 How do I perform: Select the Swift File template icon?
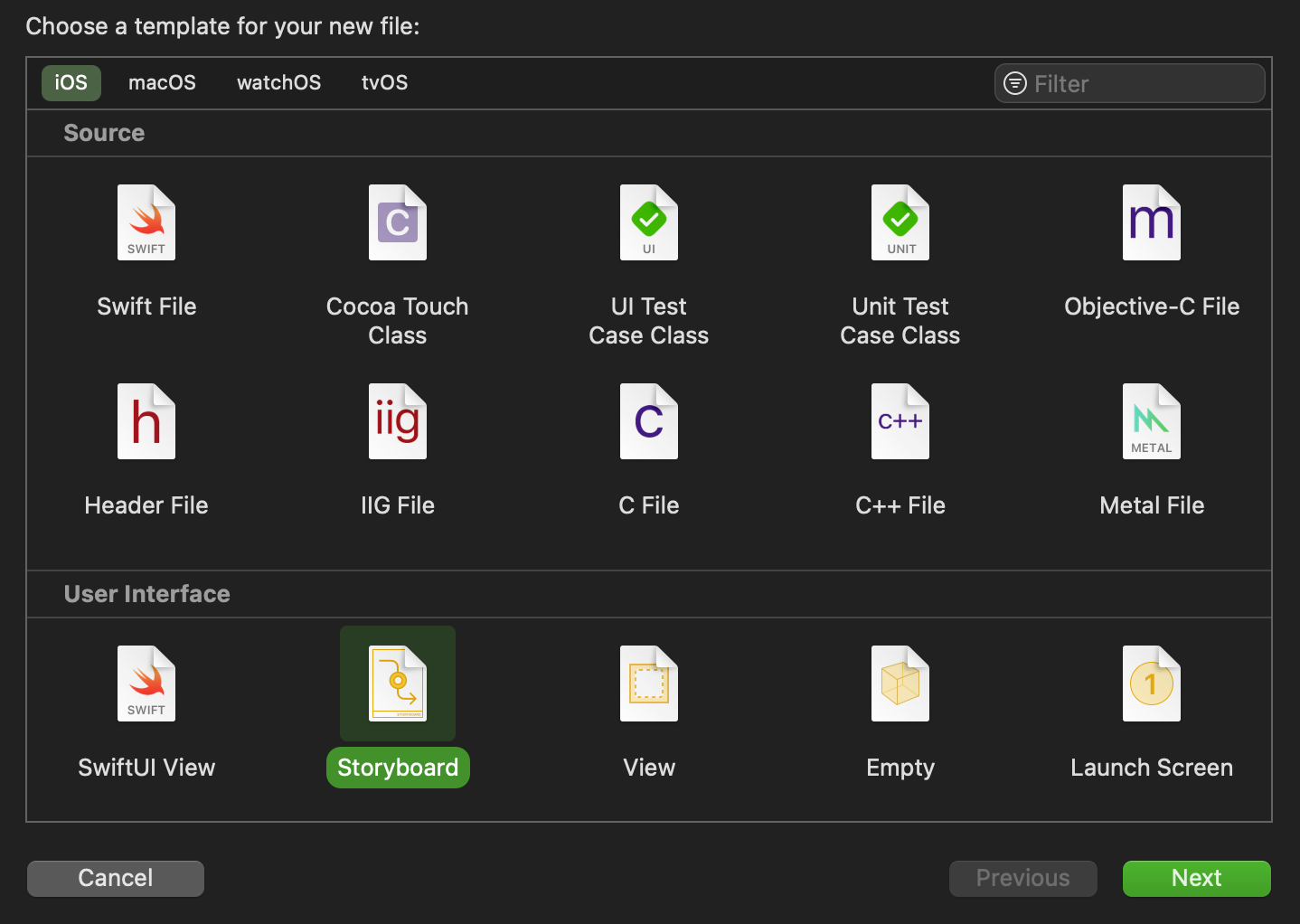146,222
